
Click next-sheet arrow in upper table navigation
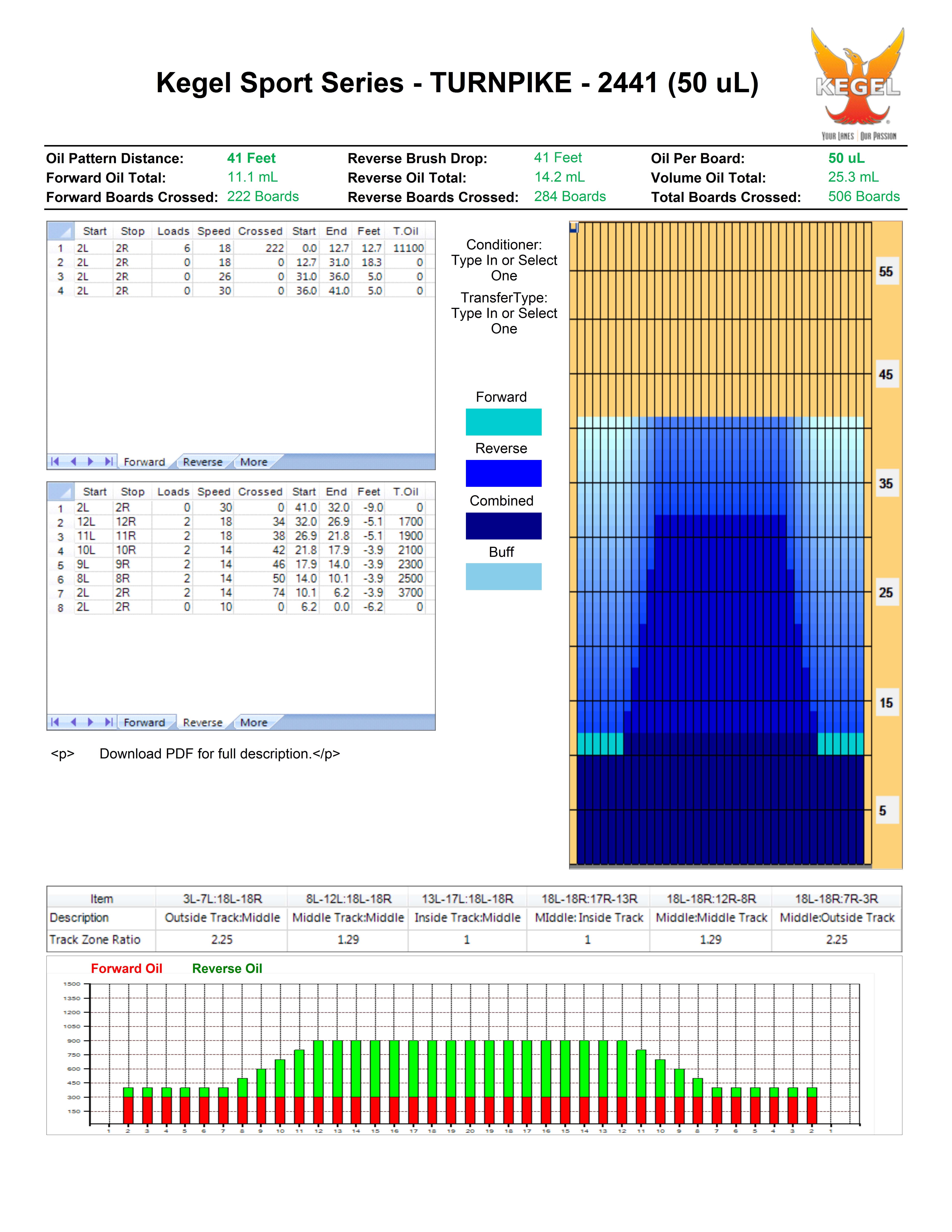click(90, 461)
